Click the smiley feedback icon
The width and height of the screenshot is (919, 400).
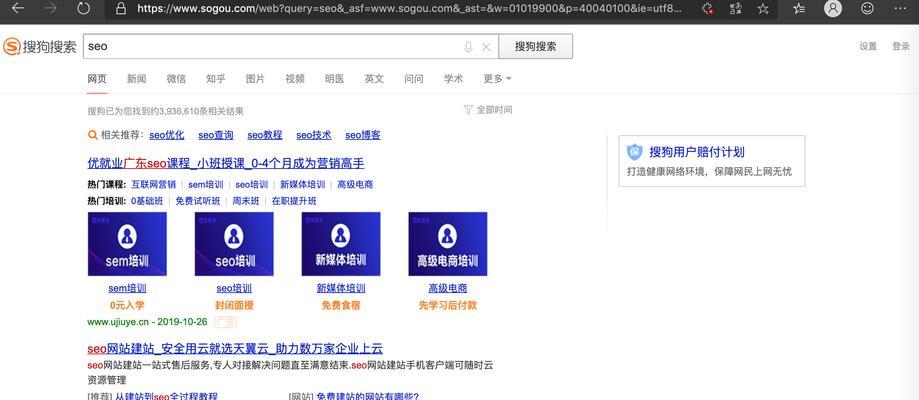tap(867, 8)
